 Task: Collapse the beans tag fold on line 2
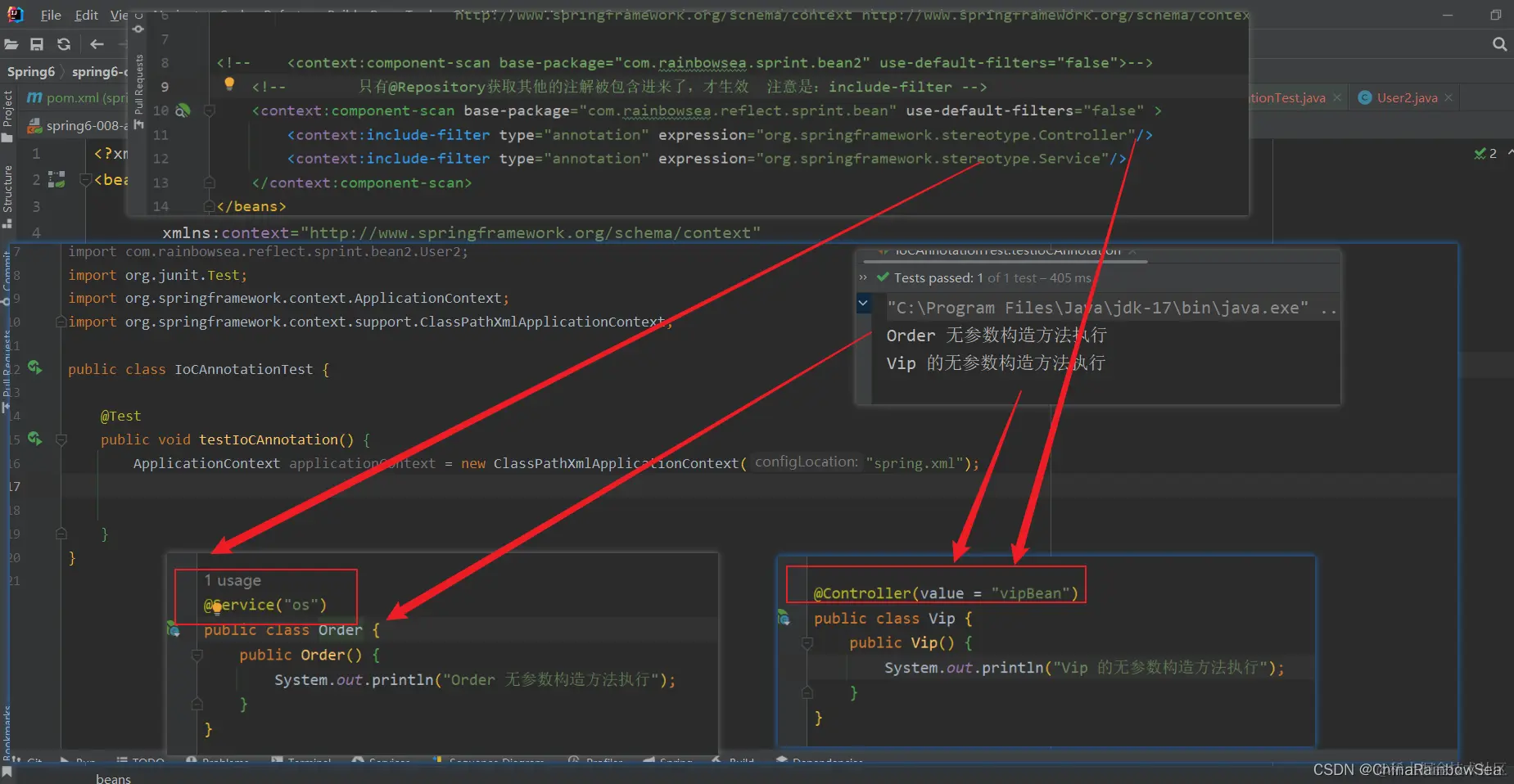(85, 179)
